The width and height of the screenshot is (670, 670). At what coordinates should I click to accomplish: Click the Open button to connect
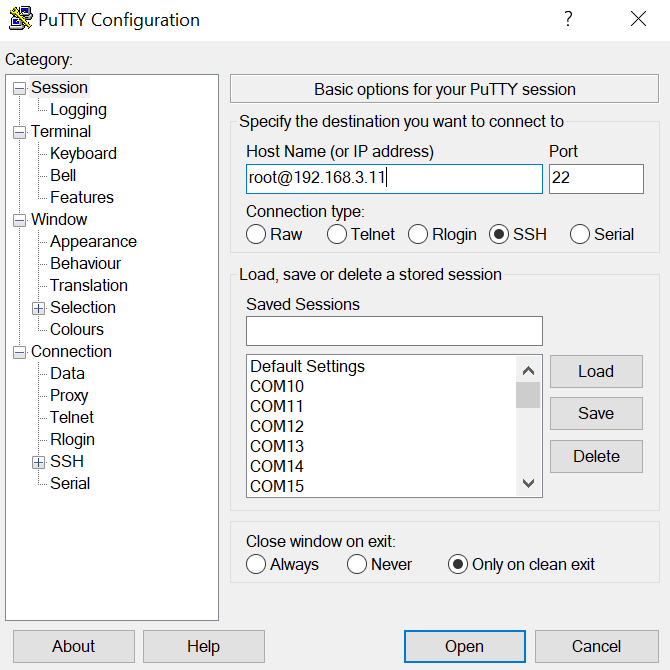point(464,646)
